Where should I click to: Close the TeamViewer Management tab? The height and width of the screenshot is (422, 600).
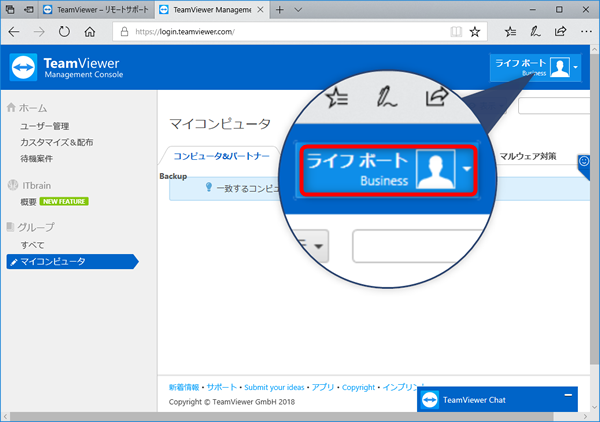(260, 10)
